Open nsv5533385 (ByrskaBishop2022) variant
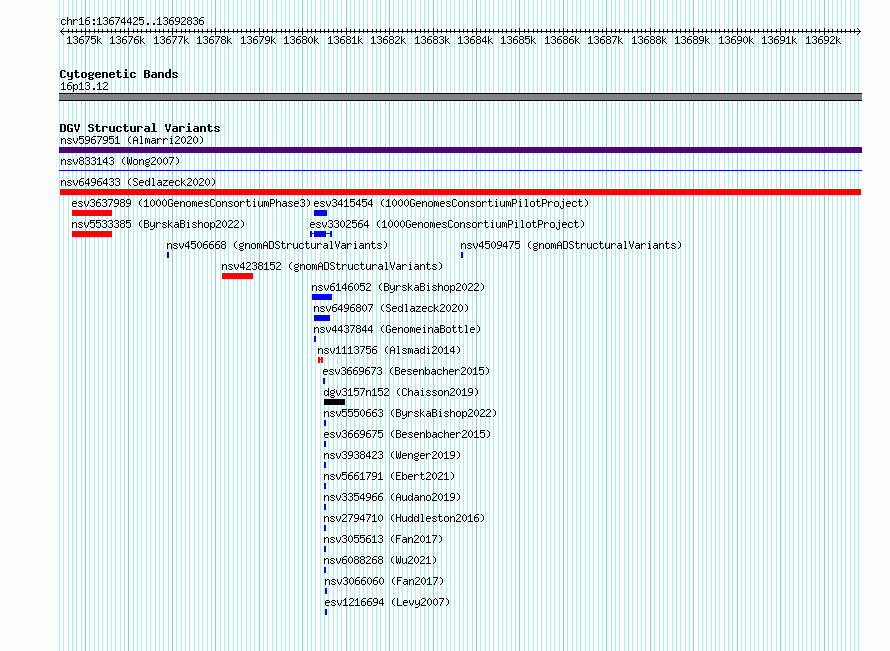 (158, 224)
